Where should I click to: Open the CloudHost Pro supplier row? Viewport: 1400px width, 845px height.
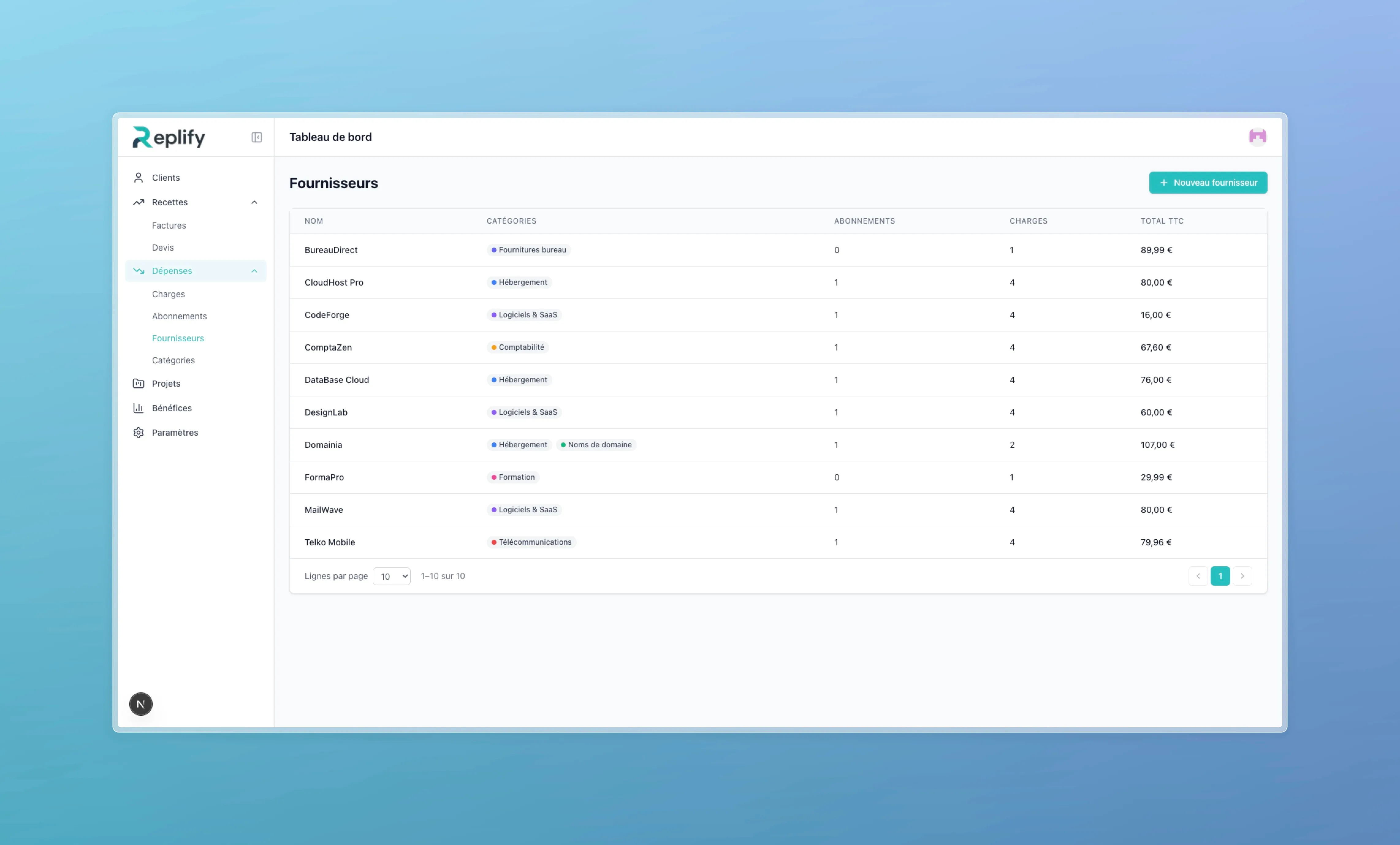(x=334, y=282)
